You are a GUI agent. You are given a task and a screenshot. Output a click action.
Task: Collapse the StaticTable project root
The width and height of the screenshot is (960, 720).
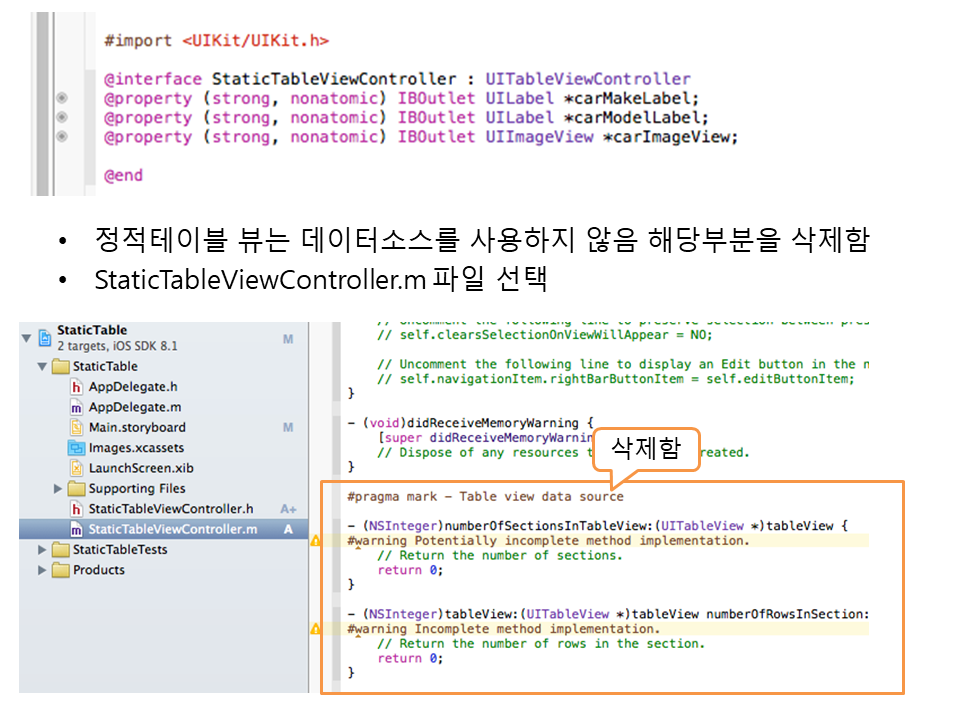coord(26,338)
